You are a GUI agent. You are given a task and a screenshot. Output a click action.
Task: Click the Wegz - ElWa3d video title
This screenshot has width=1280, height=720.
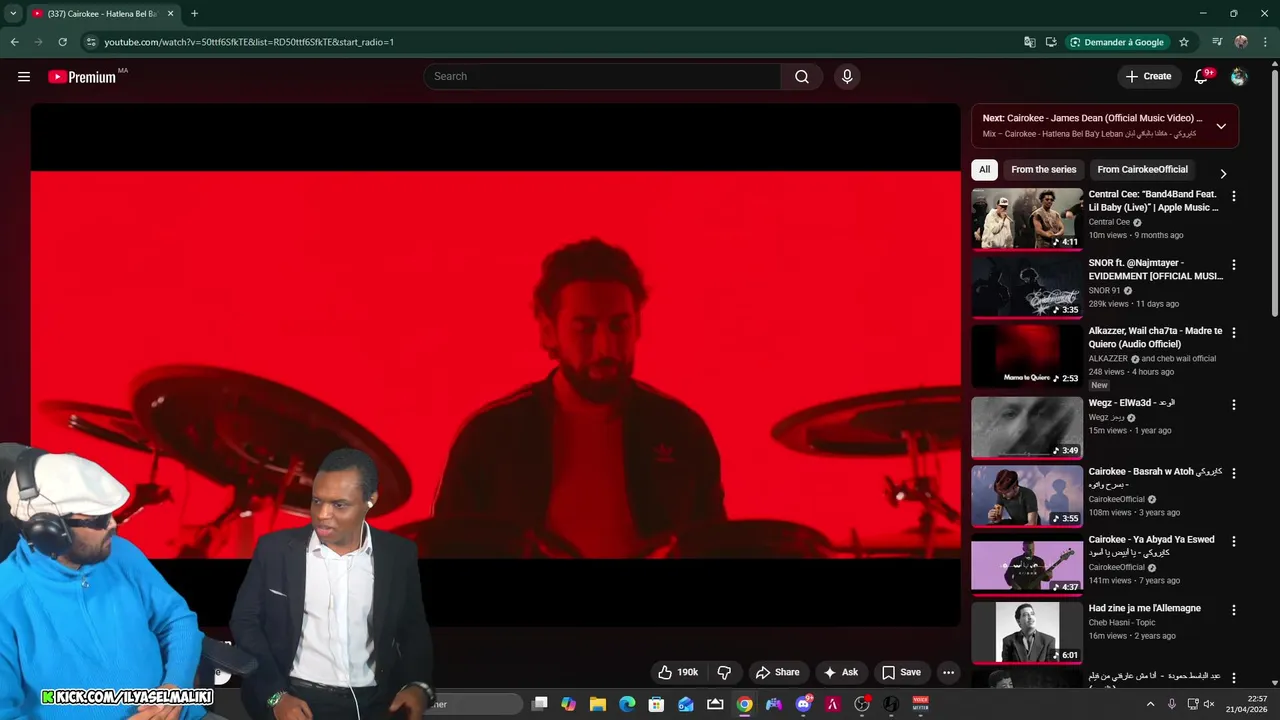pos(1132,403)
